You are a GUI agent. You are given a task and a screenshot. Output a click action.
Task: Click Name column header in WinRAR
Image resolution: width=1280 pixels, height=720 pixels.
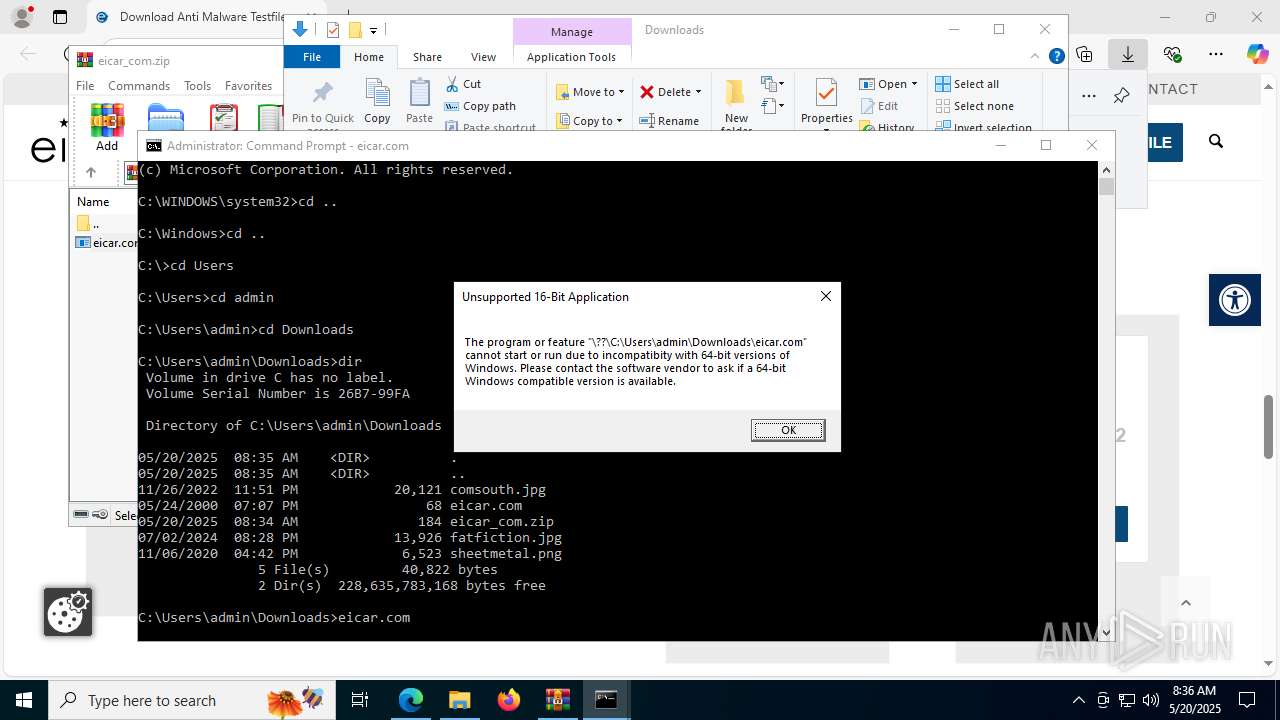[x=93, y=201]
